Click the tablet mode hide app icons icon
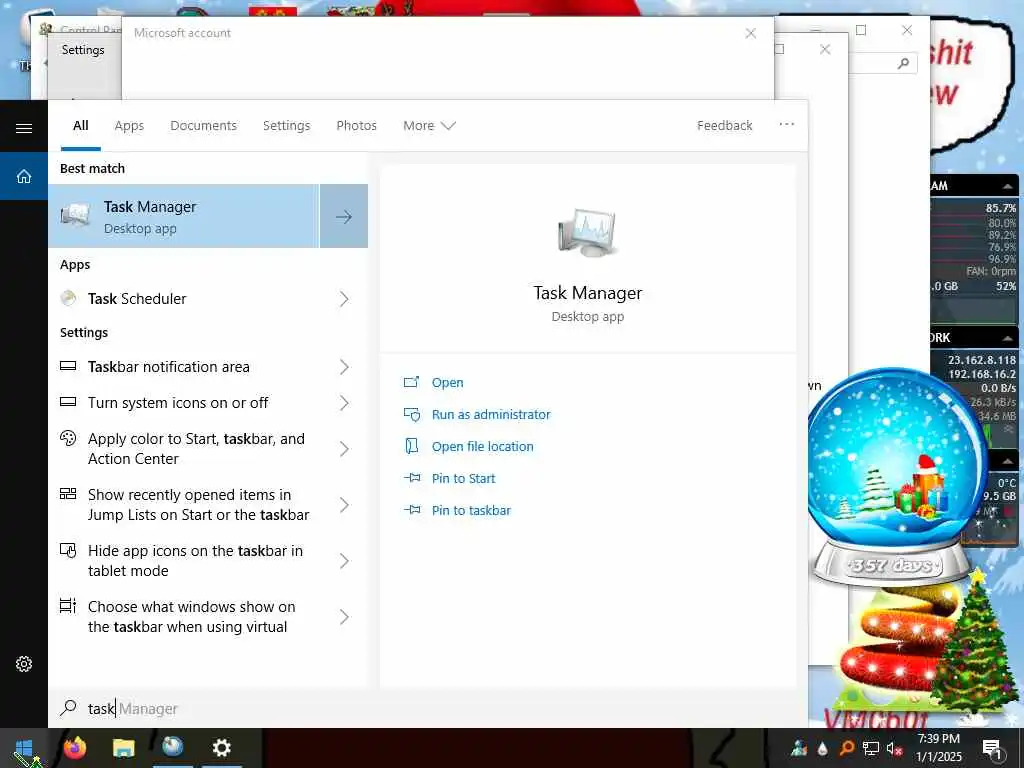 coord(68,551)
